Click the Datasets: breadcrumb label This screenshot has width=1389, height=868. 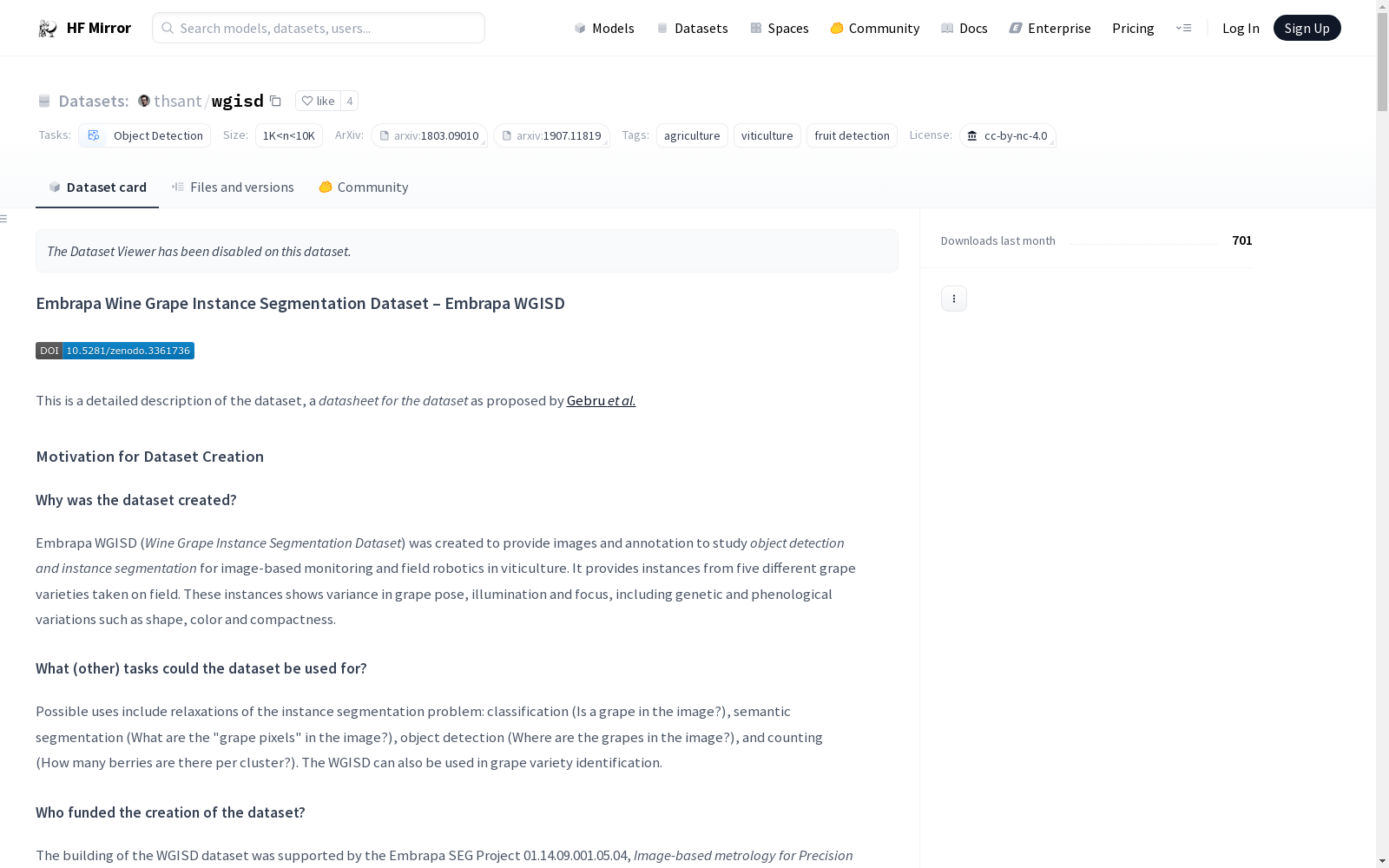point(94,101)
